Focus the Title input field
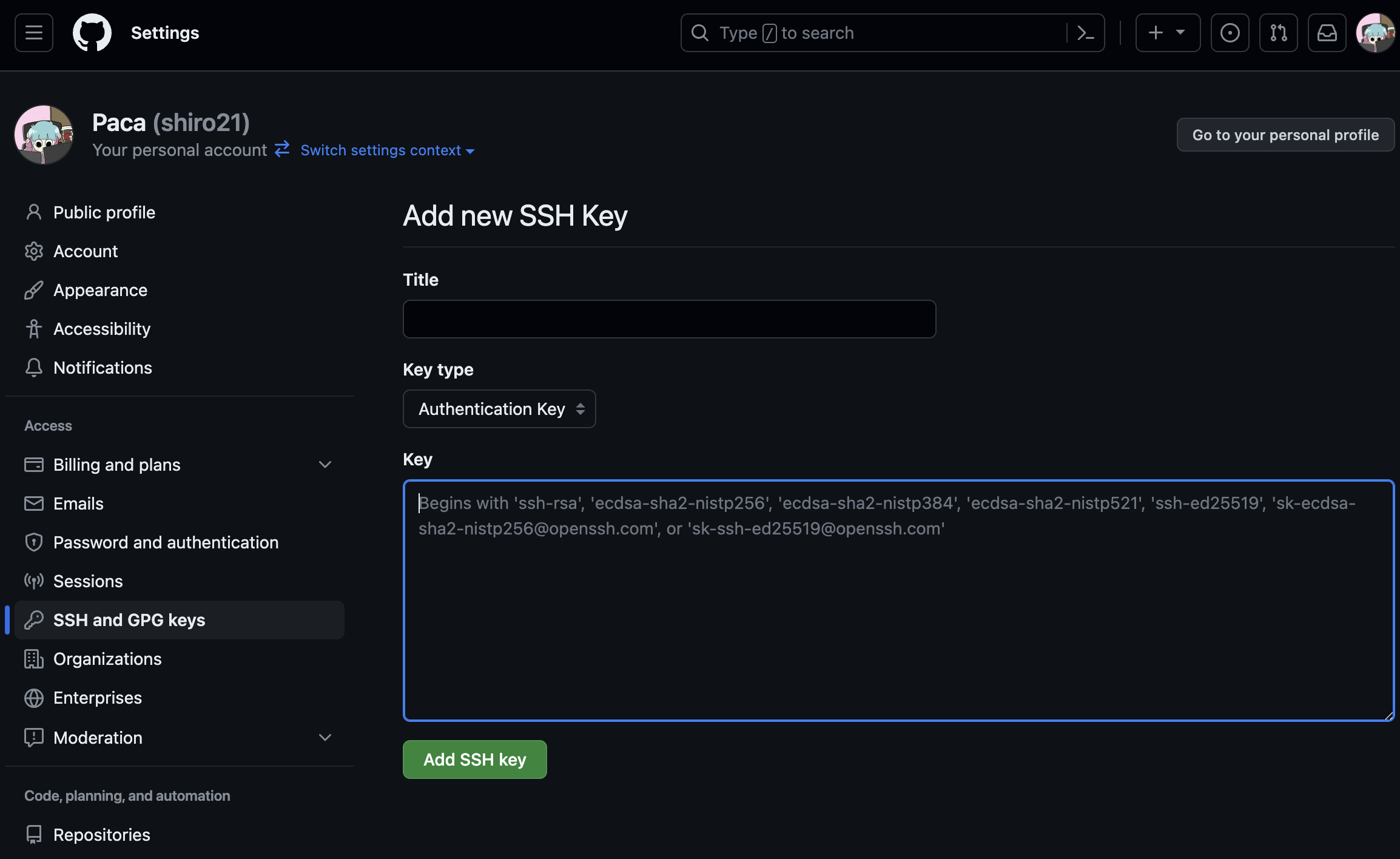This screenshot has width=1400, height=859. click(x=669, y=319)
